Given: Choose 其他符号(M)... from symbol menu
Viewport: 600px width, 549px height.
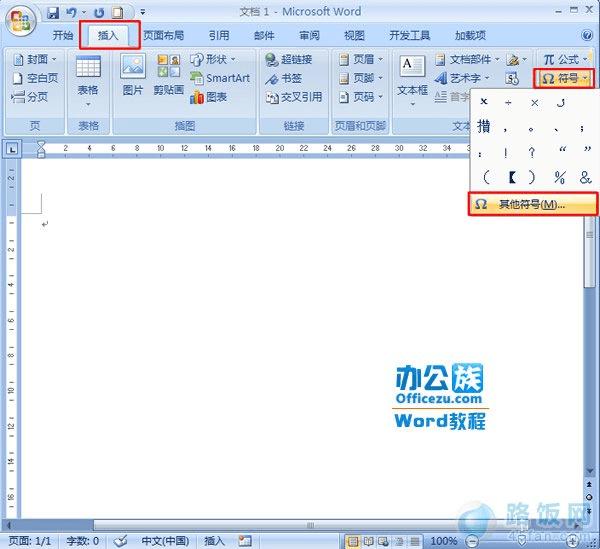Looking at the screenshot, I should click(533, 204).
